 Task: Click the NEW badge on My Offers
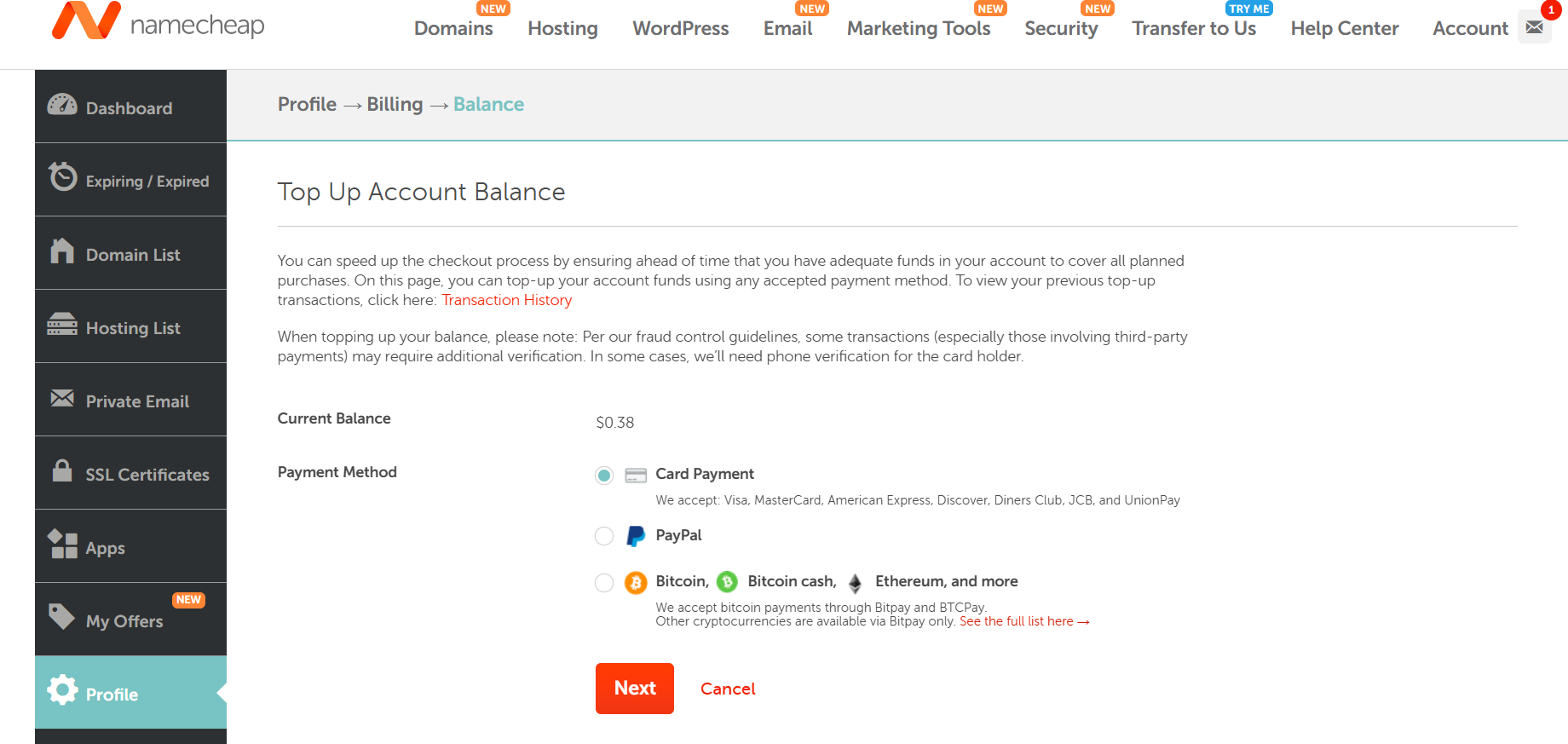[188, 600]
